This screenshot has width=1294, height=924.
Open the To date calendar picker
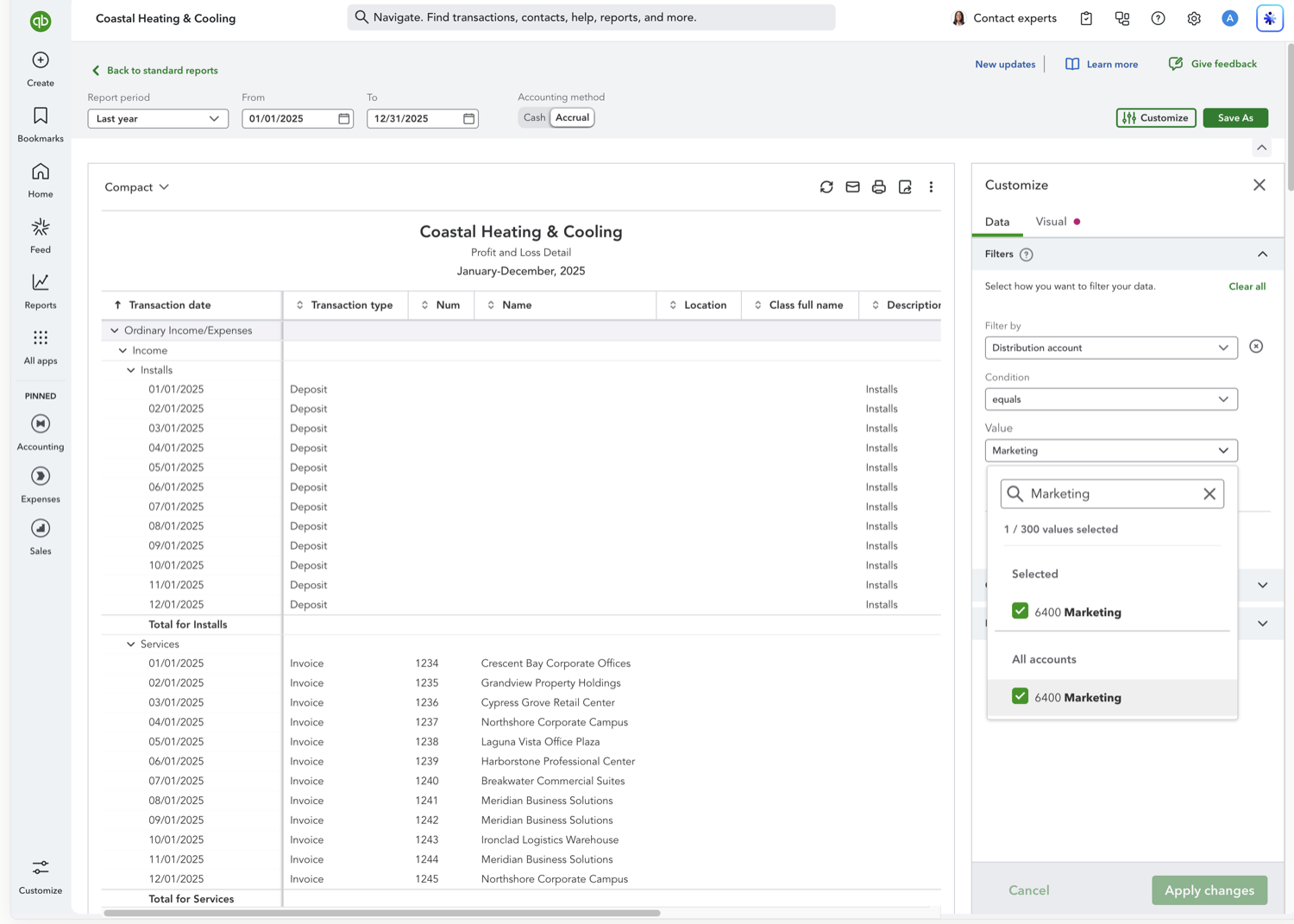click(x=469, y=118)
